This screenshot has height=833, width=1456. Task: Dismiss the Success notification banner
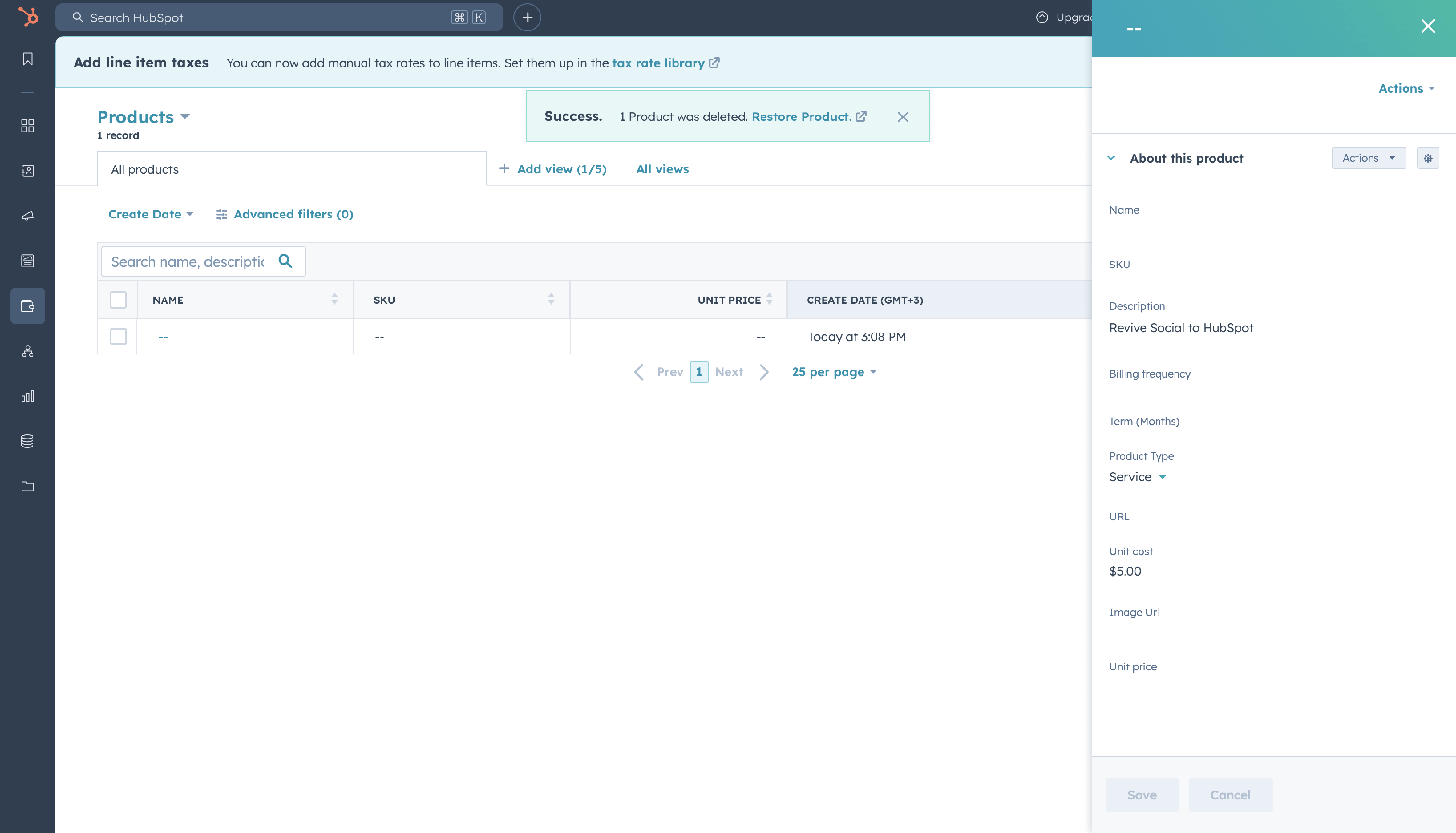[x=902, y=117]
